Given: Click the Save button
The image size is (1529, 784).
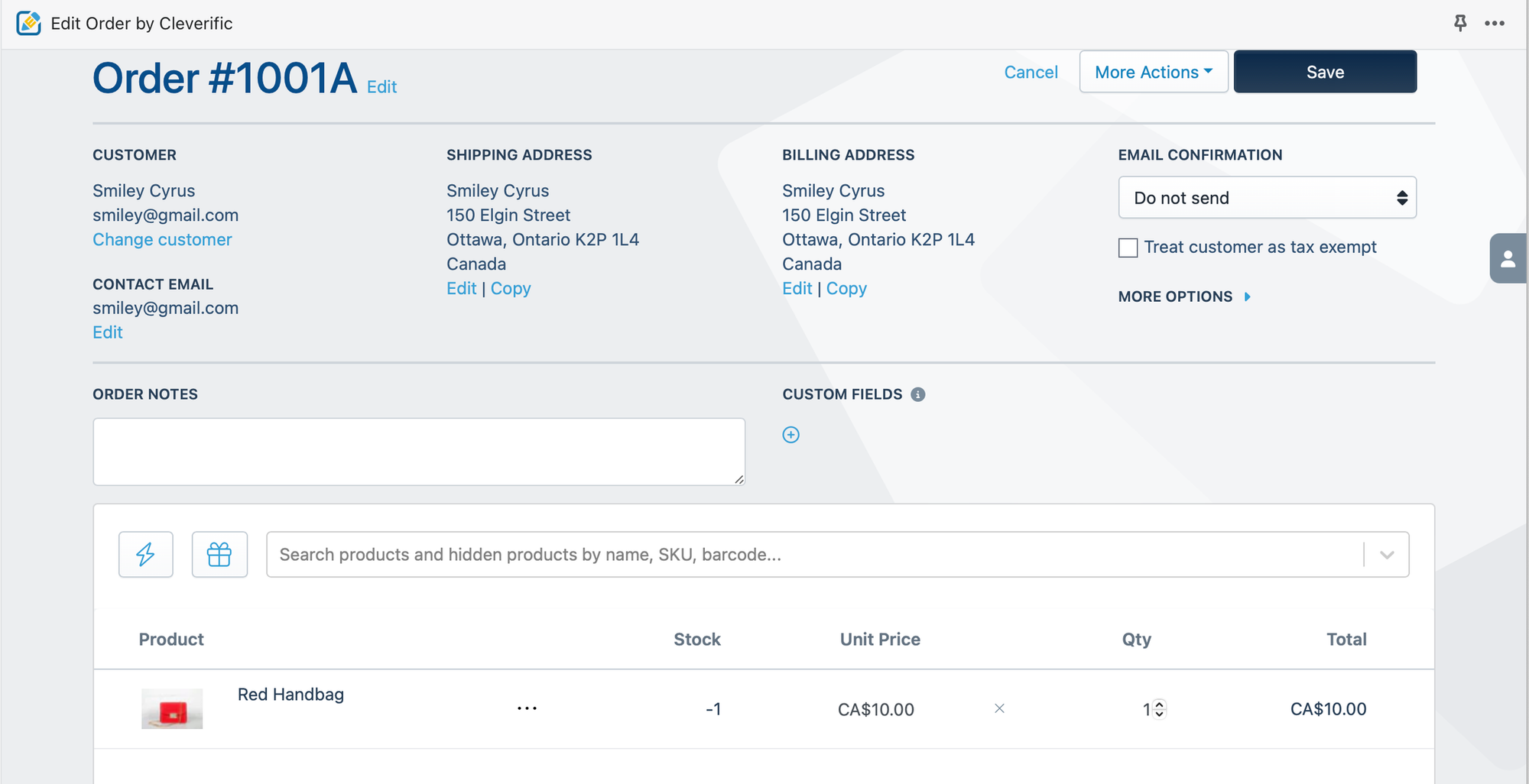Looking at the screenshot, I should tap(1324, 72).
